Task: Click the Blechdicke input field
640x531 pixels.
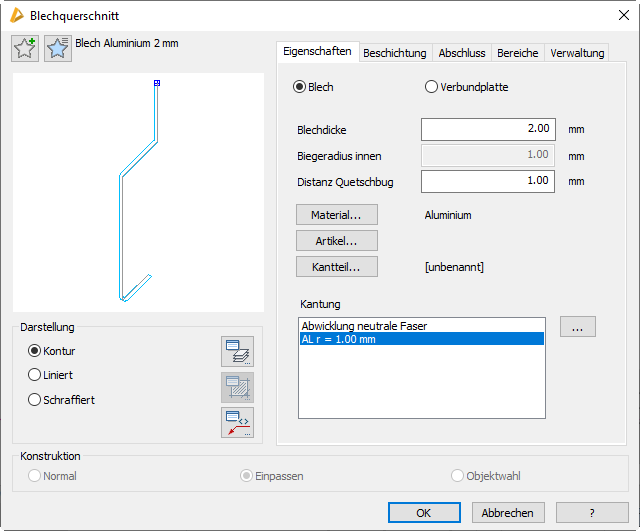Action: 487,129
